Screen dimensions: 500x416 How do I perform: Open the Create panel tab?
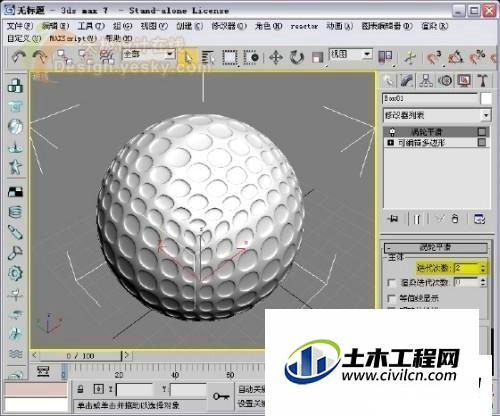tap(389, 81)
